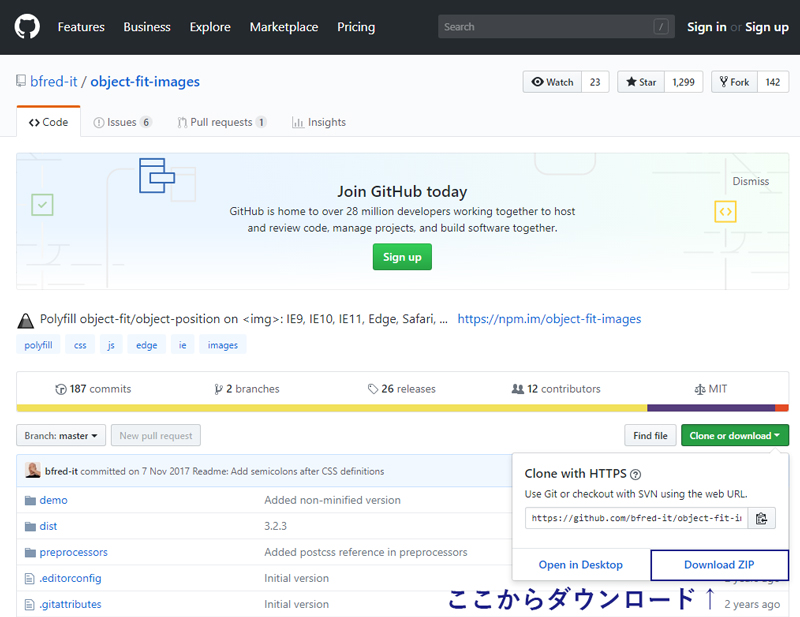This screenshot has width=800, height=617.
Task: Switch to the Pull requests tab
Action: tap(222, 122)
